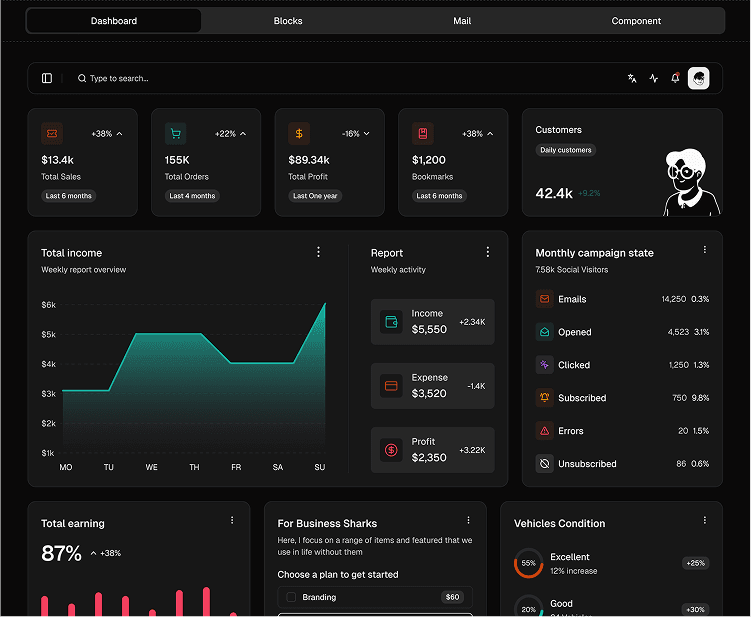Click the activity pulse icon
The image size is (751, 617).
coord(654,78)
